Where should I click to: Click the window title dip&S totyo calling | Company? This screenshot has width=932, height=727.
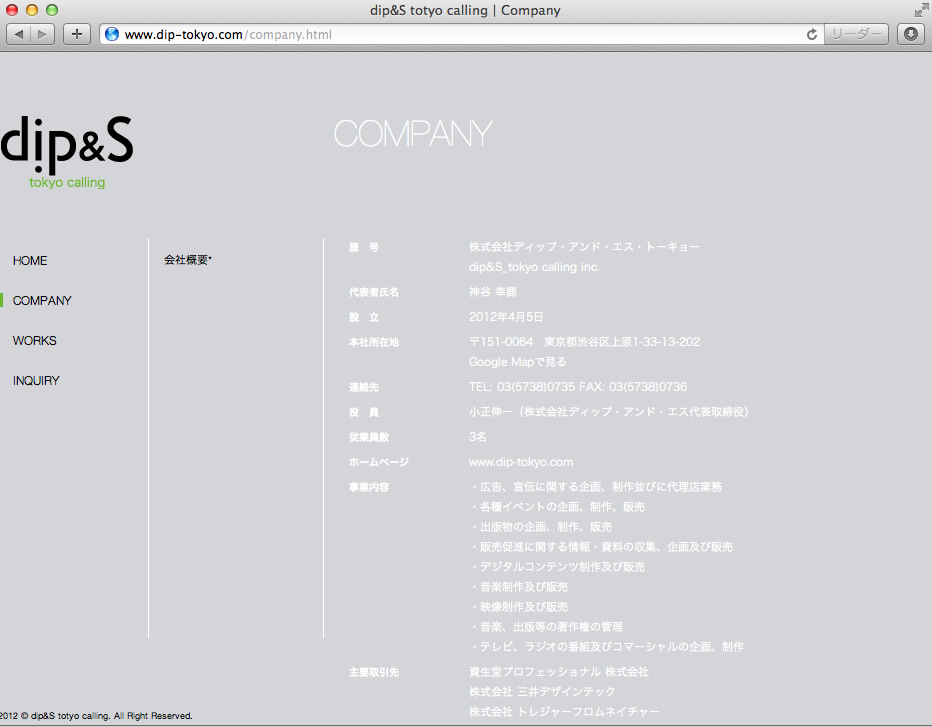(x=465, y=10)
